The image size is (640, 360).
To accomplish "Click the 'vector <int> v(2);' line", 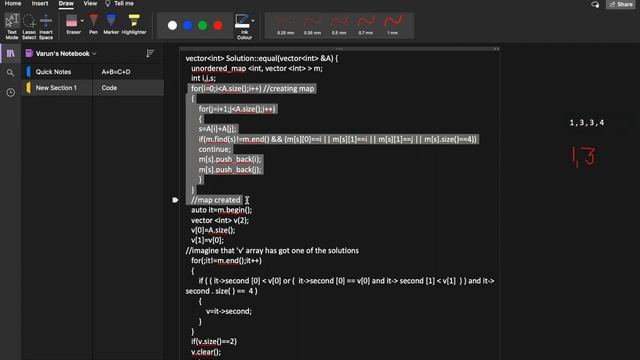I will pos(220,220).
